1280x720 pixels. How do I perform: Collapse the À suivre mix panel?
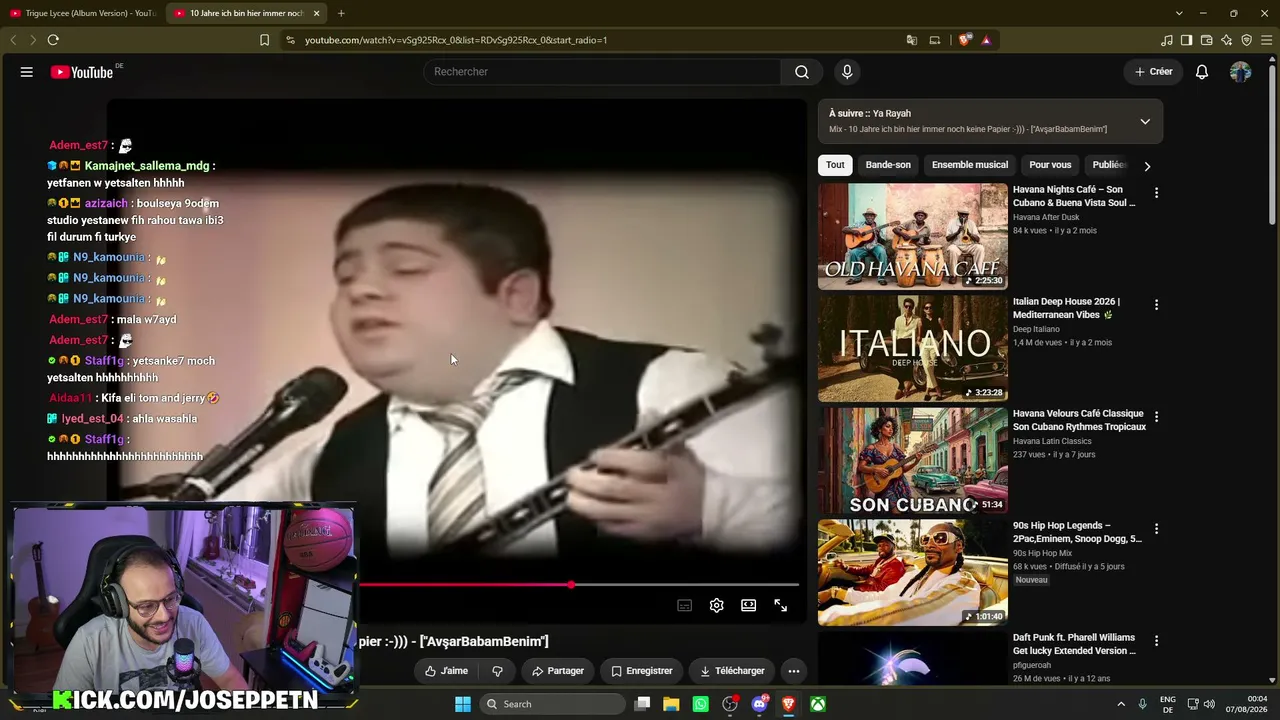(1145, 122)
